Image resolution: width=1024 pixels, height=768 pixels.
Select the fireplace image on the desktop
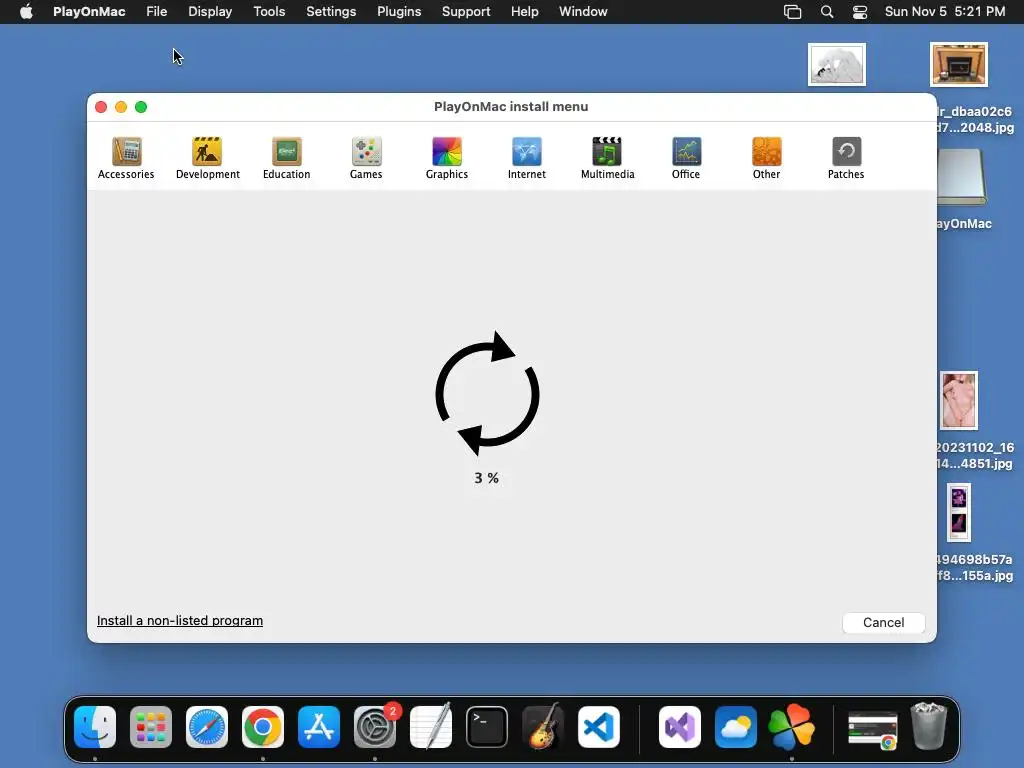point(959,65)
